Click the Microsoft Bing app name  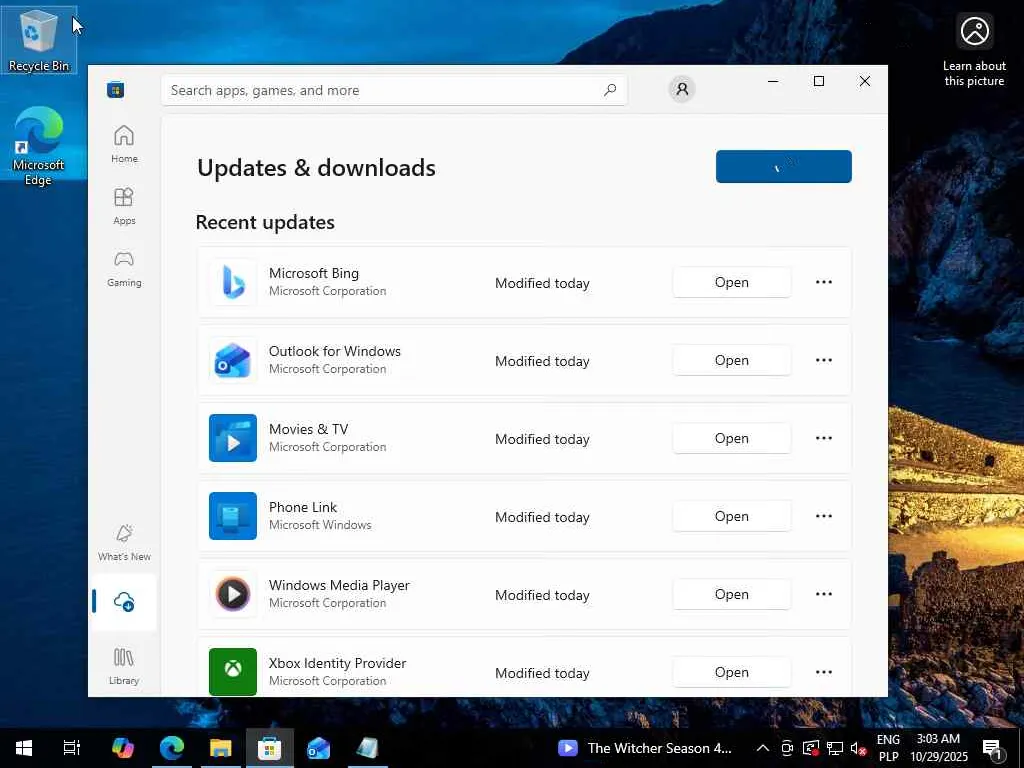tap(313, 273)
